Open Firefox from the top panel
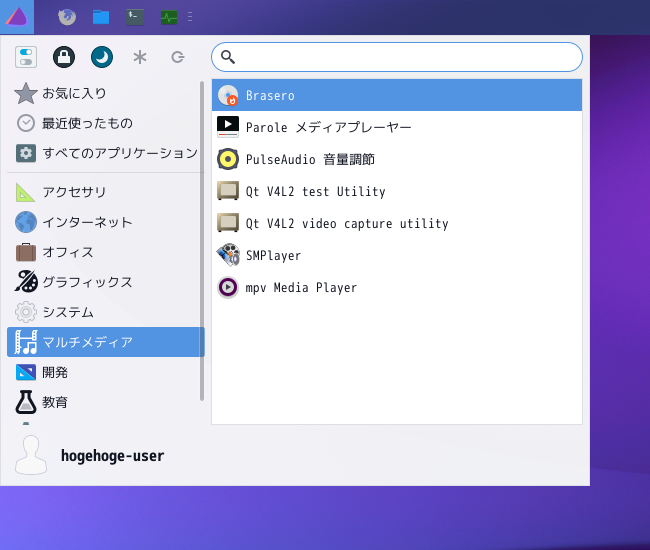Viewport: 650px width, 550px height. (x=67, y=17)
